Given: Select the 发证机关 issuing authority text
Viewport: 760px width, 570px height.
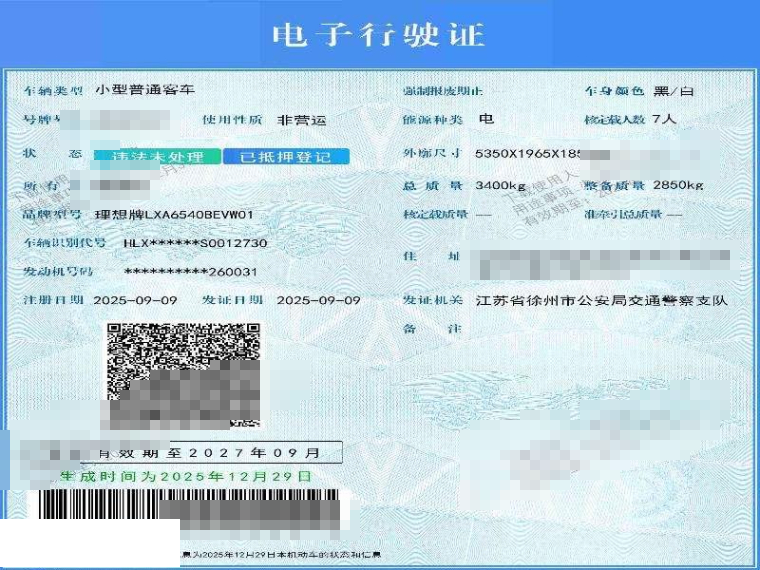Looking at the screenshot, I should pos(602,300).
